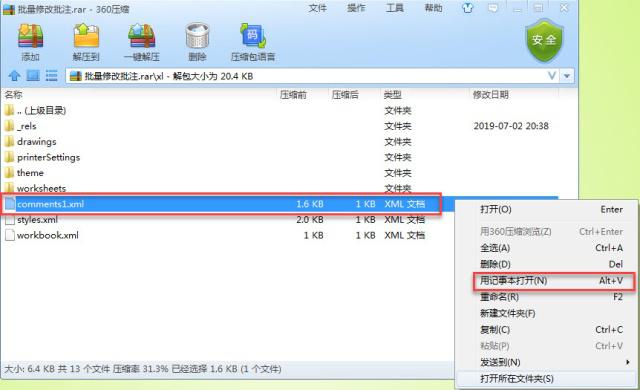Screen dimensions: 640x390
Task: Select the worksheets folder icon
Action: pyautogui.click(x=9, y=188)
